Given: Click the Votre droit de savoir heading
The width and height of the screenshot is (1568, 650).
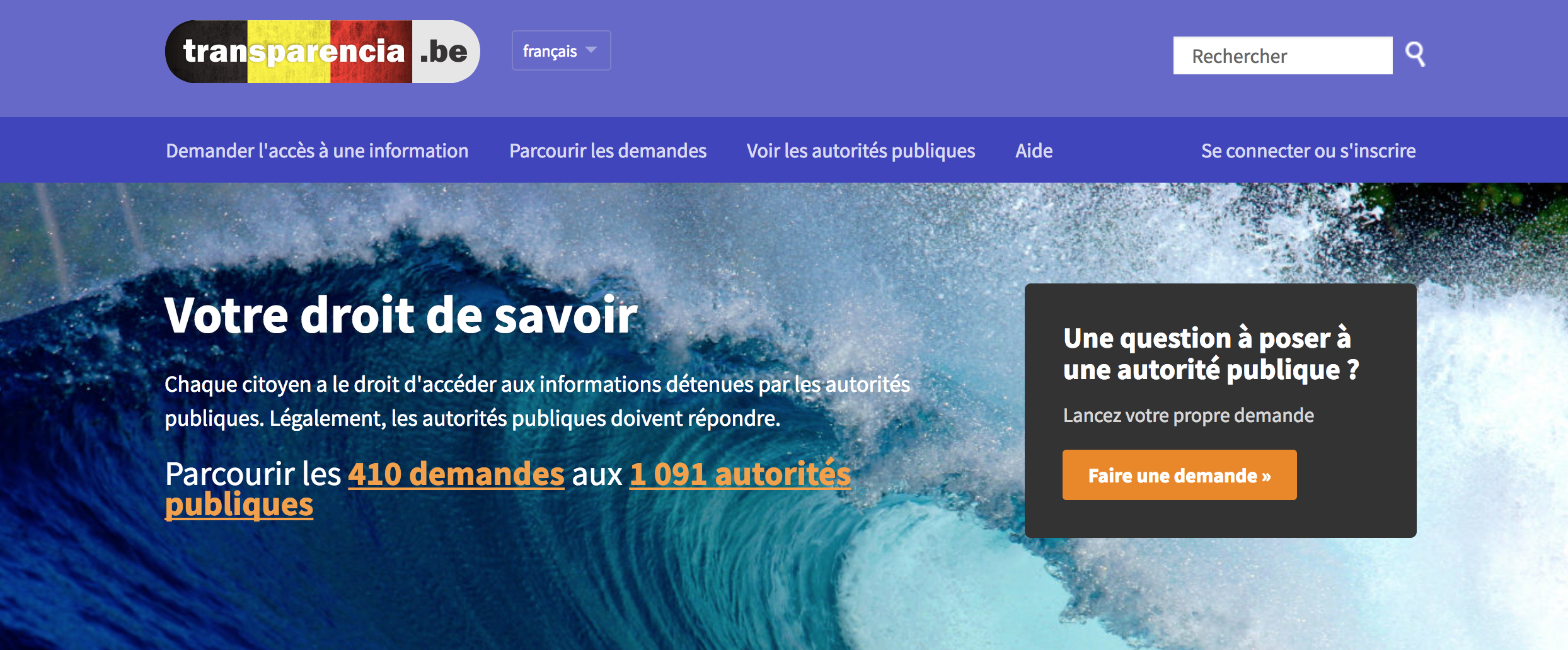Looking at the screenshot, I should [401, 314].
